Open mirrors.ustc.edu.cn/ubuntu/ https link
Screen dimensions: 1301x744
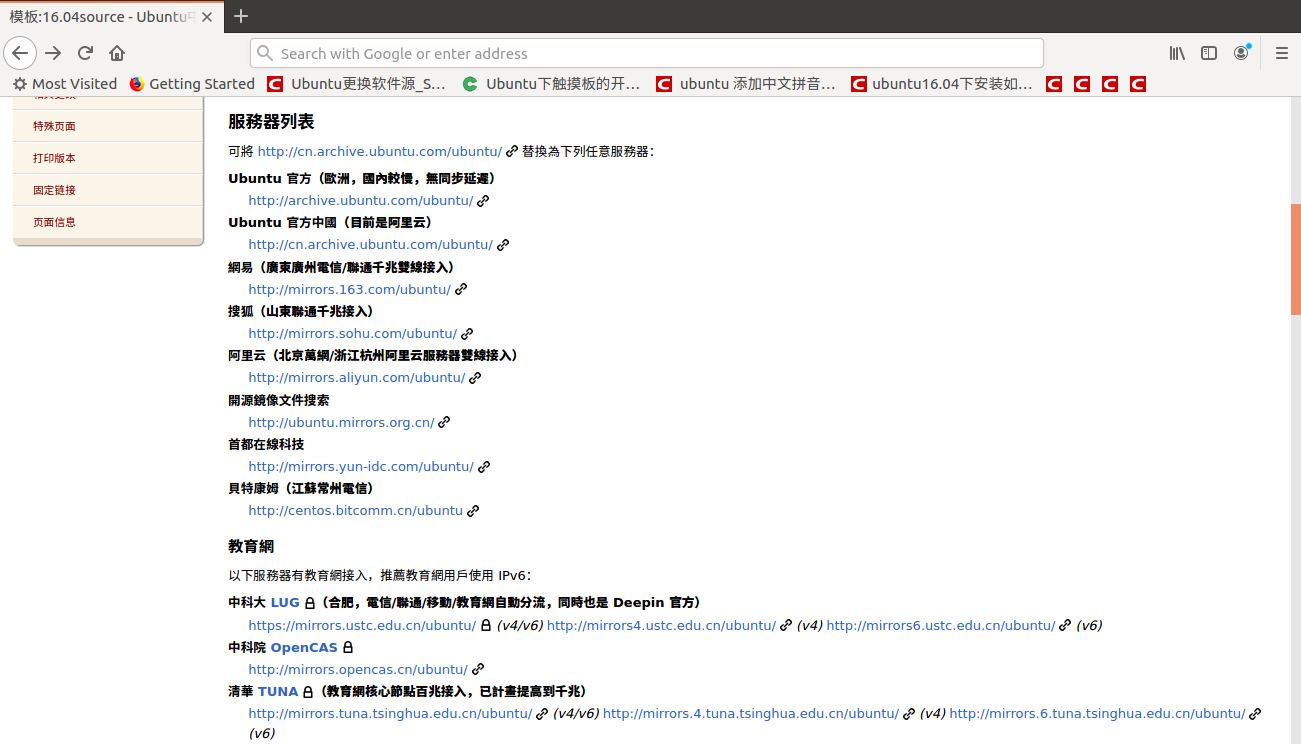coord(362,625)
